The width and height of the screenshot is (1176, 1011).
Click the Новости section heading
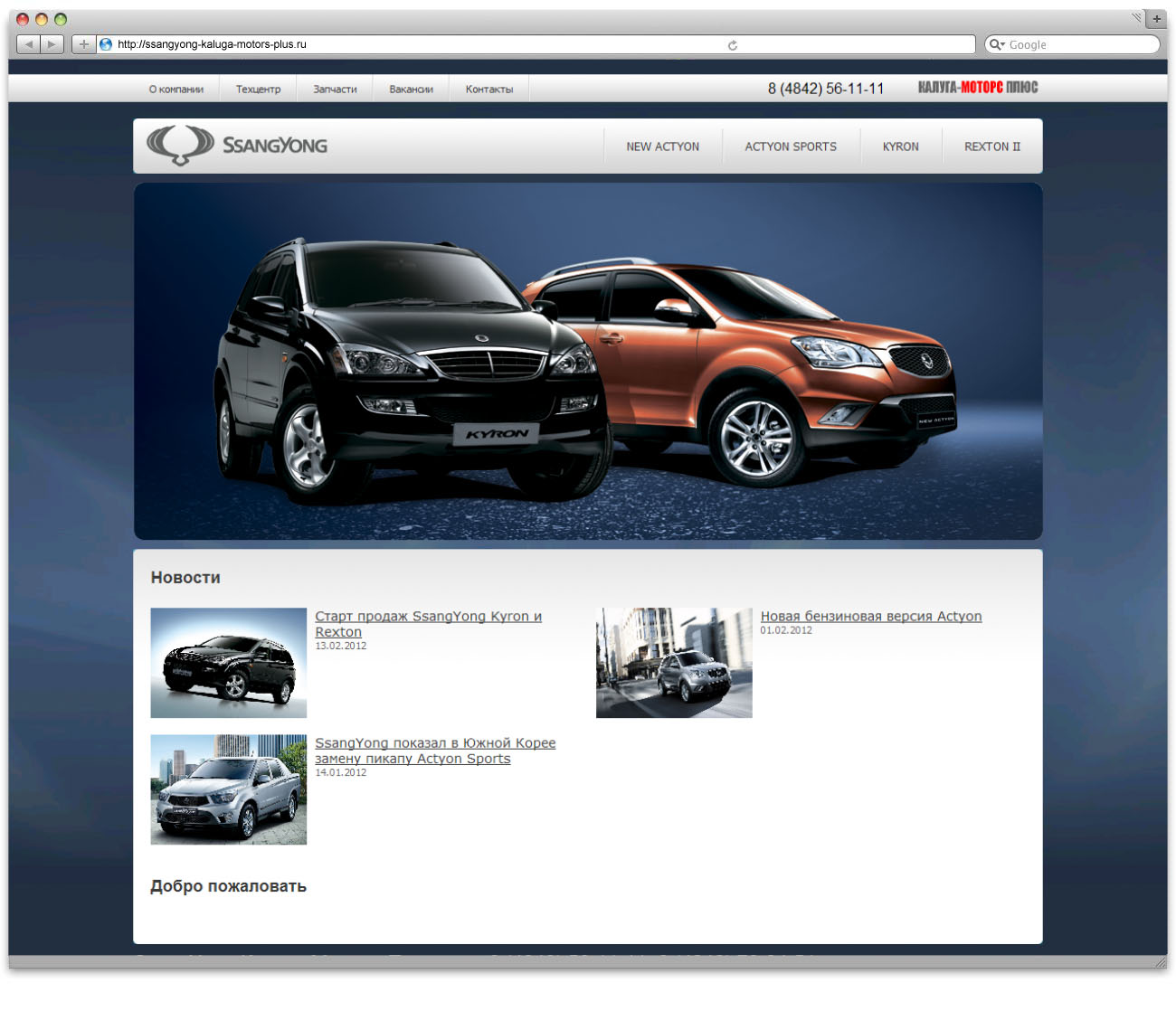tap(185, 577)
